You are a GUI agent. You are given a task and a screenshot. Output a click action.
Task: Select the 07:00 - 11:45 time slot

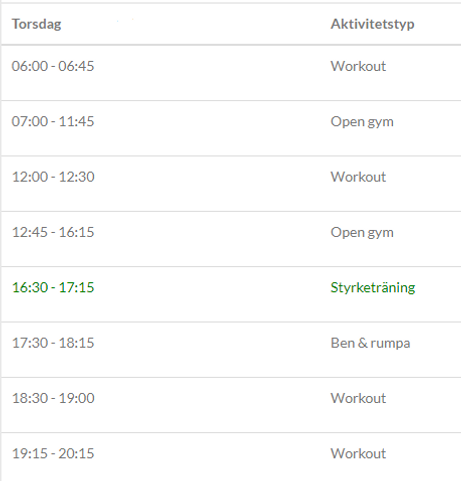click(53, 121)
